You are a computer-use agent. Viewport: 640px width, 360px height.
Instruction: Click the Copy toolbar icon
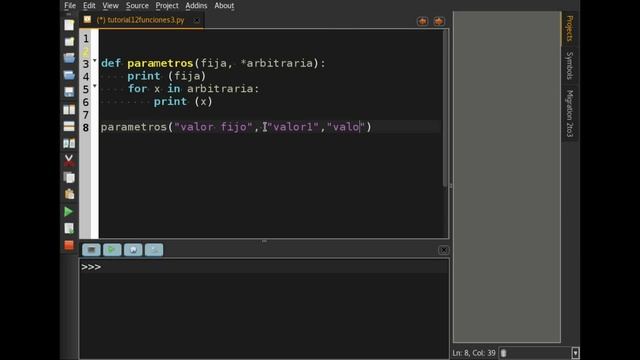pos(69,178)
